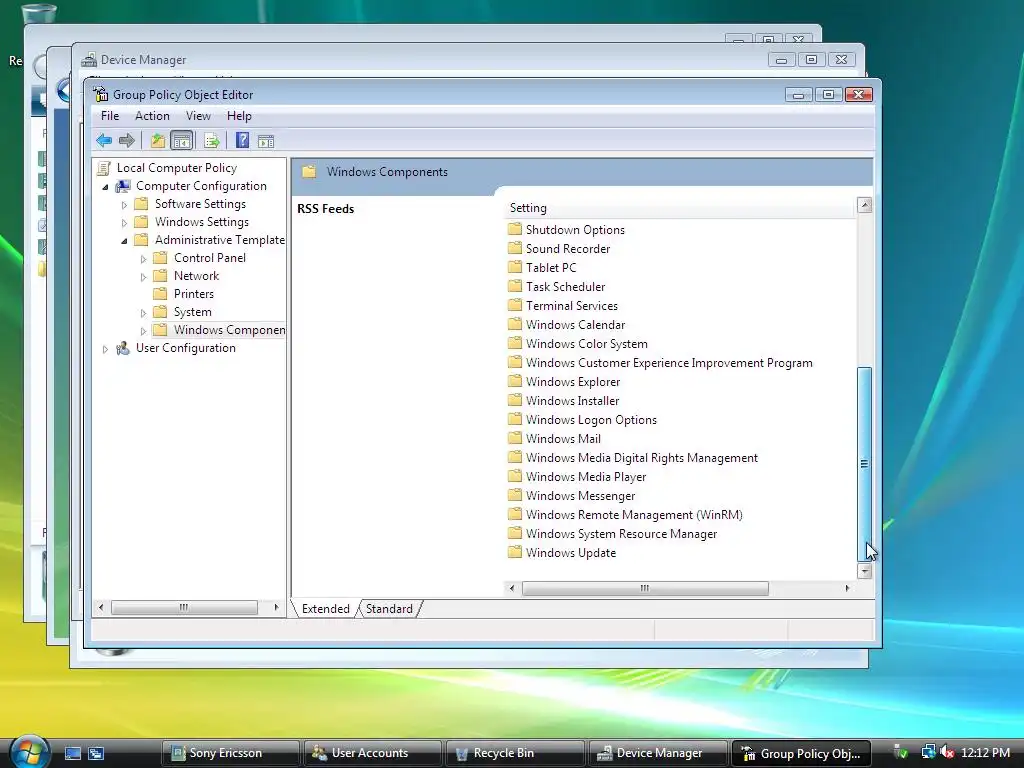The image size is (1024, 768).
Task: Click the tree pane horizontal scrollbar thumb
Action: [184, 607]
